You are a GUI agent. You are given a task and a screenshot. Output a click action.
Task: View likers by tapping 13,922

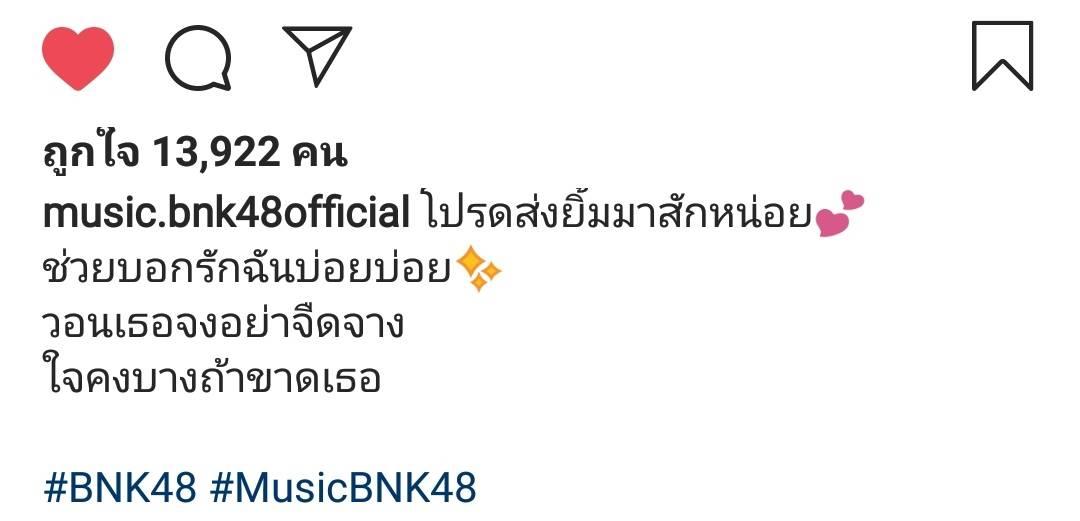(x=216, y=153)
